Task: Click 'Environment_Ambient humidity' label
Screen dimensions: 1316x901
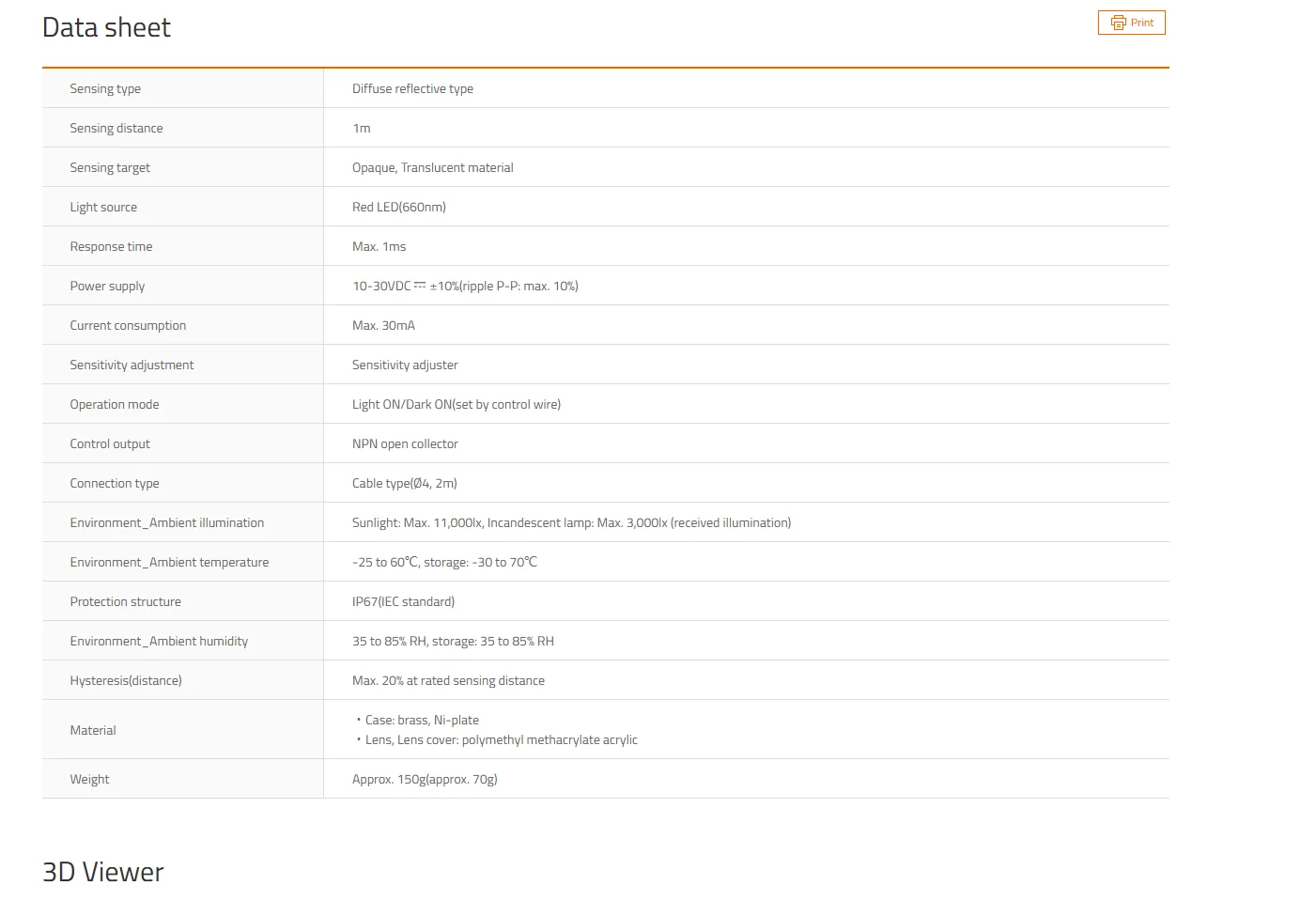Action: pos(159,642)
